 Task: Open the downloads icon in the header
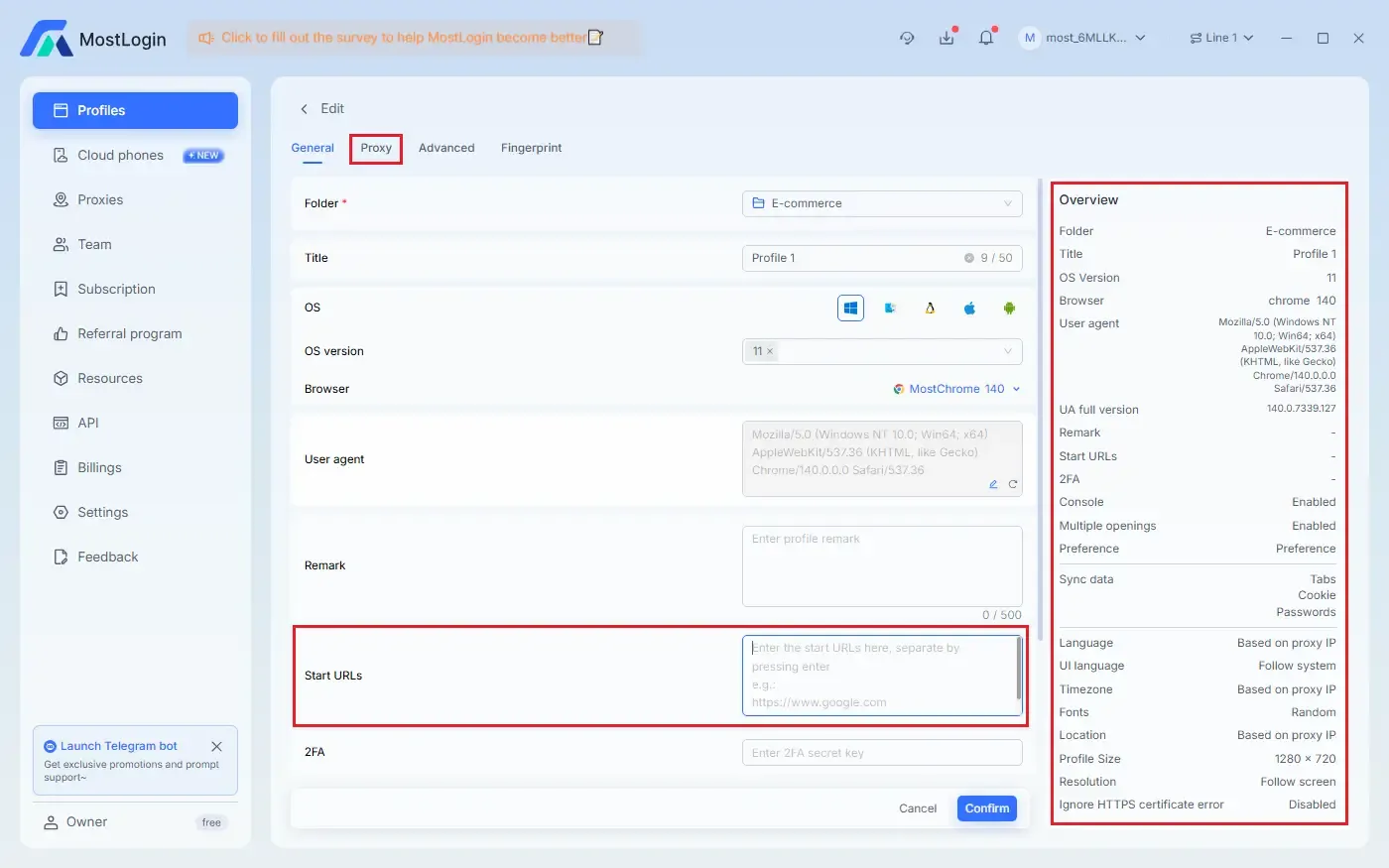947,38
